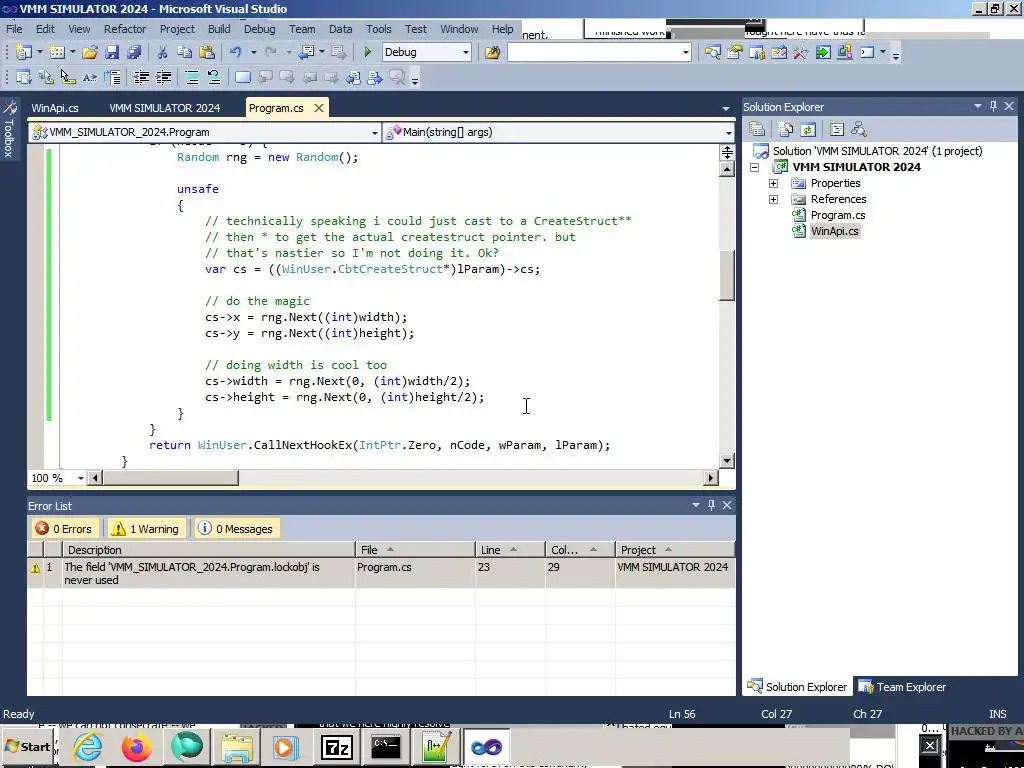Image resolution: width=1024 pixels, height=768 pixels.
Task: Click the Open File folder icon
Action: (90, 52)
